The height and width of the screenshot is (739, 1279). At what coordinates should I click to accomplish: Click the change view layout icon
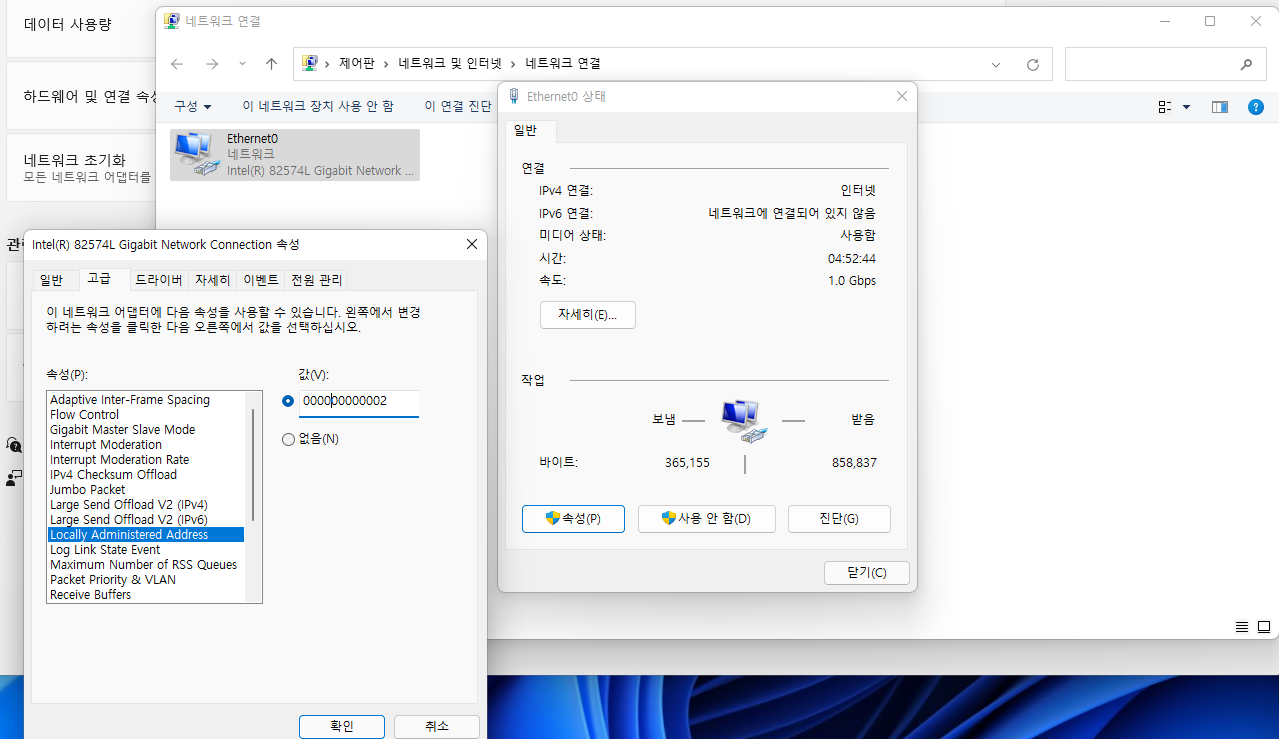(1165, 107)
